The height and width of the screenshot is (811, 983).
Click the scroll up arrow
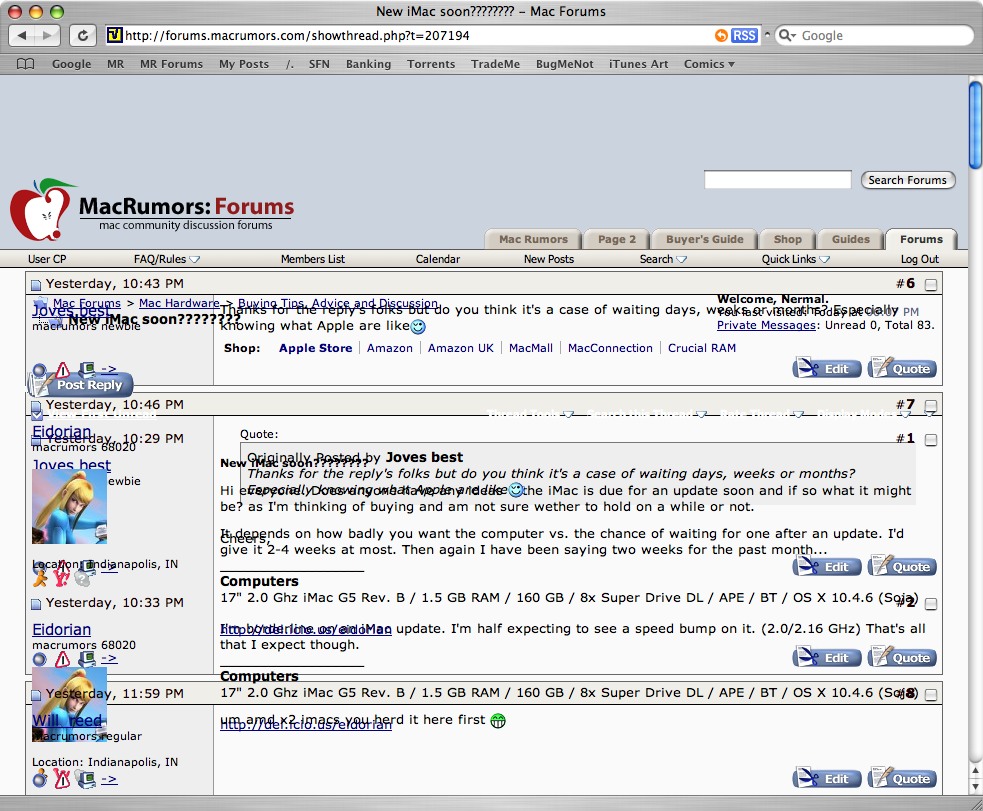975,770
